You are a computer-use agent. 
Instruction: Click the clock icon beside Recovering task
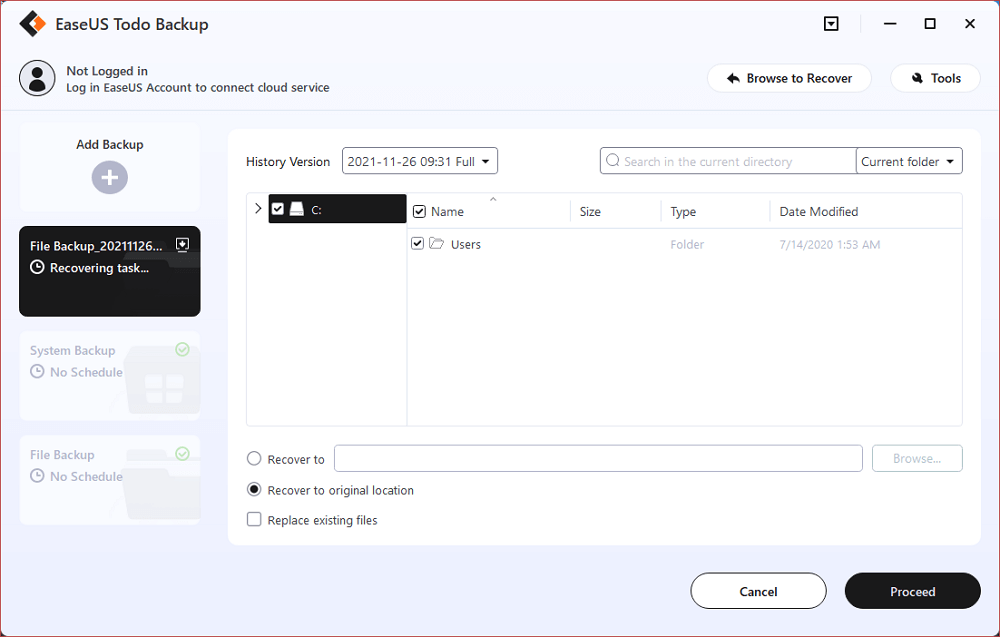pos(38,268)
